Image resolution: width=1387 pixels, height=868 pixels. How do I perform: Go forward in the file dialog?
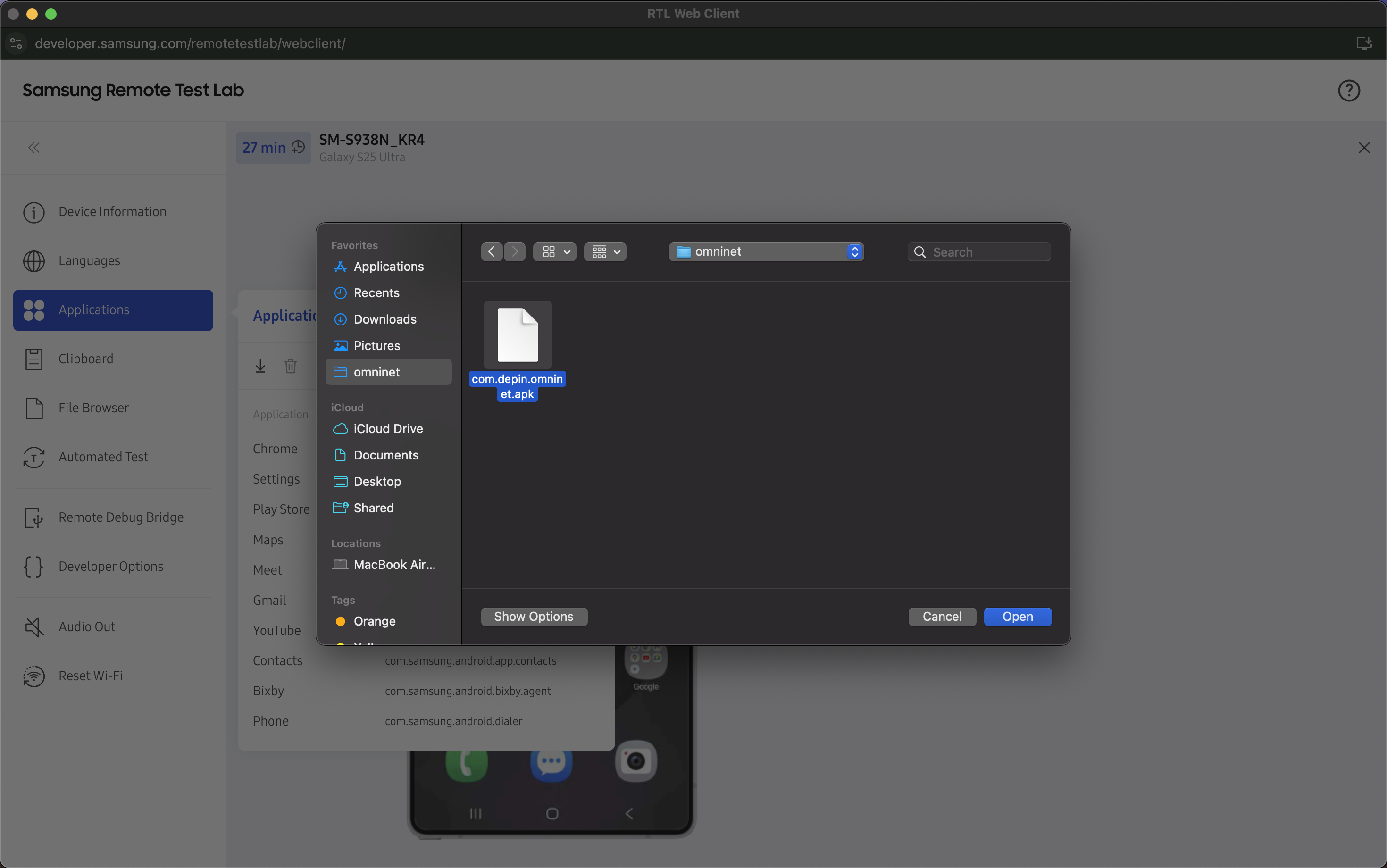515,252
